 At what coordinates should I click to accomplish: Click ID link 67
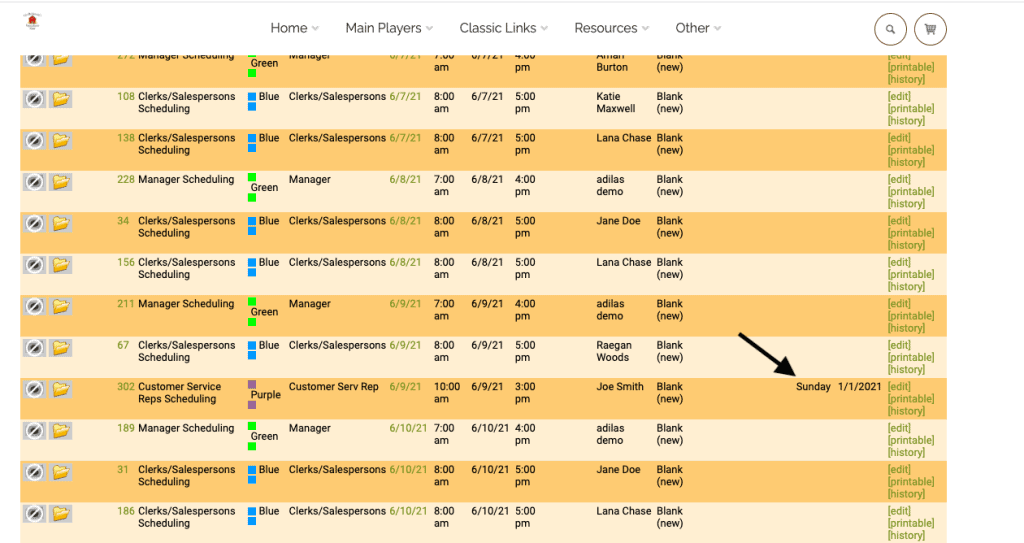tap(123, 345)
